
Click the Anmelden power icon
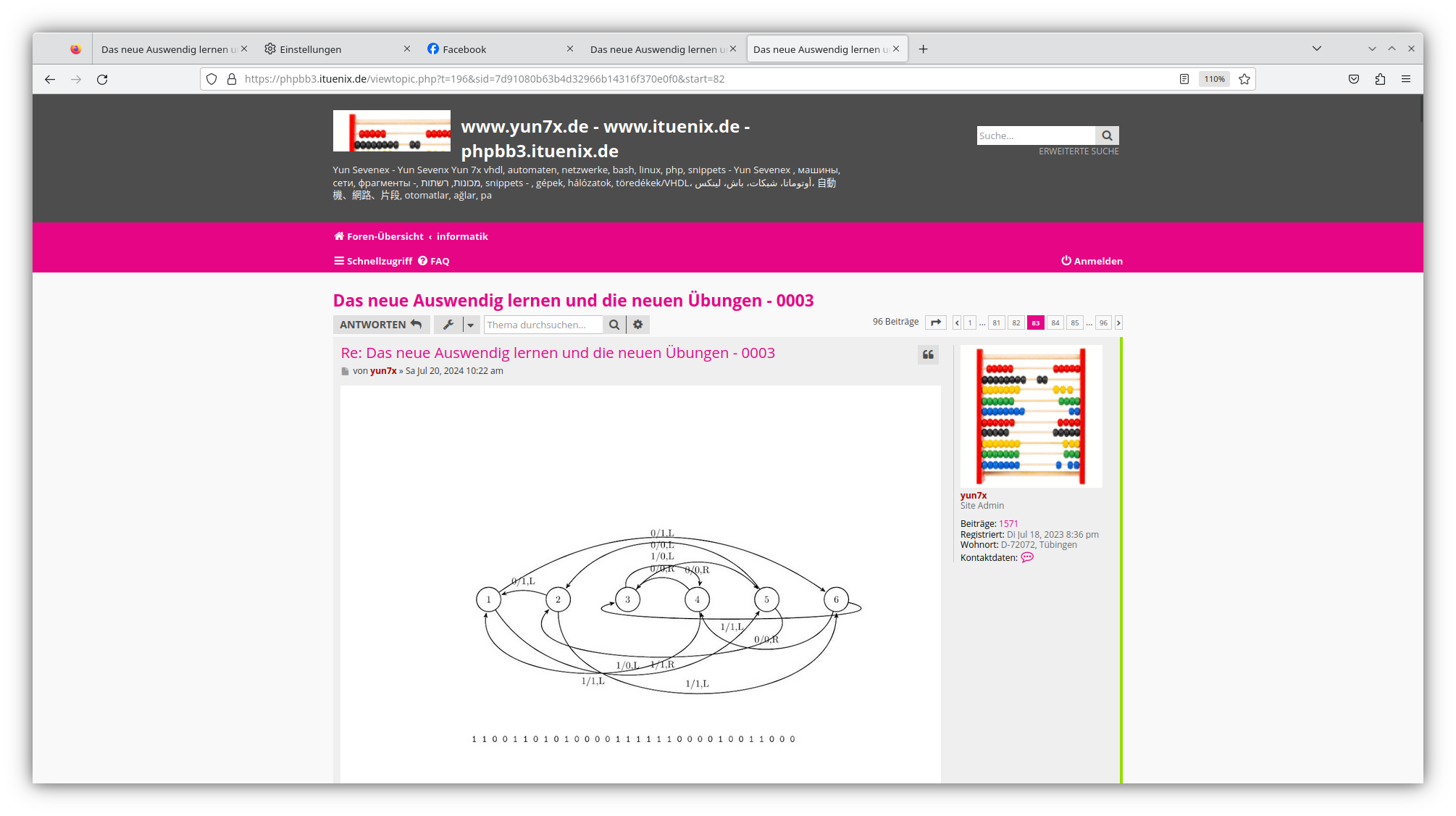click(x=1066, y=261)
